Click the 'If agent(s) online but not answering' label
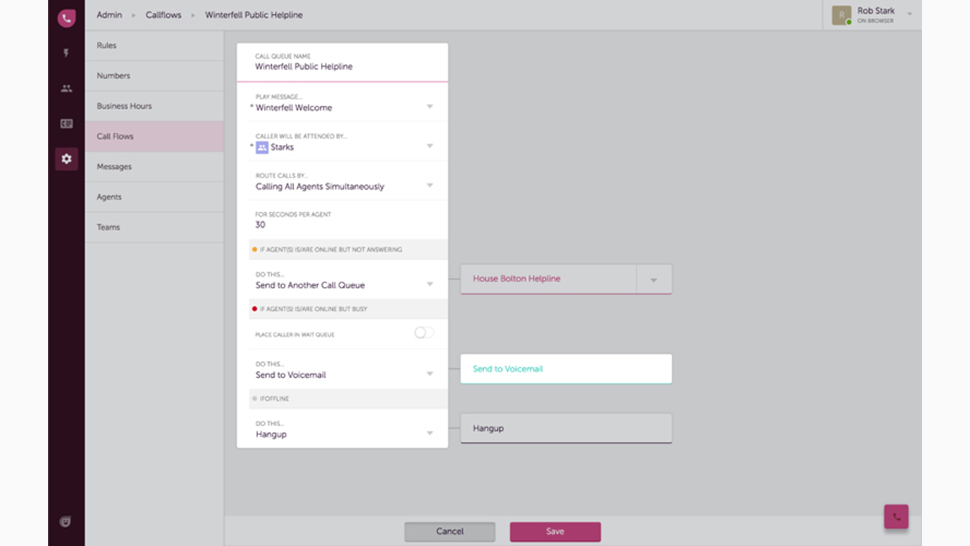The image size is (970, 546). pos(330,250)
